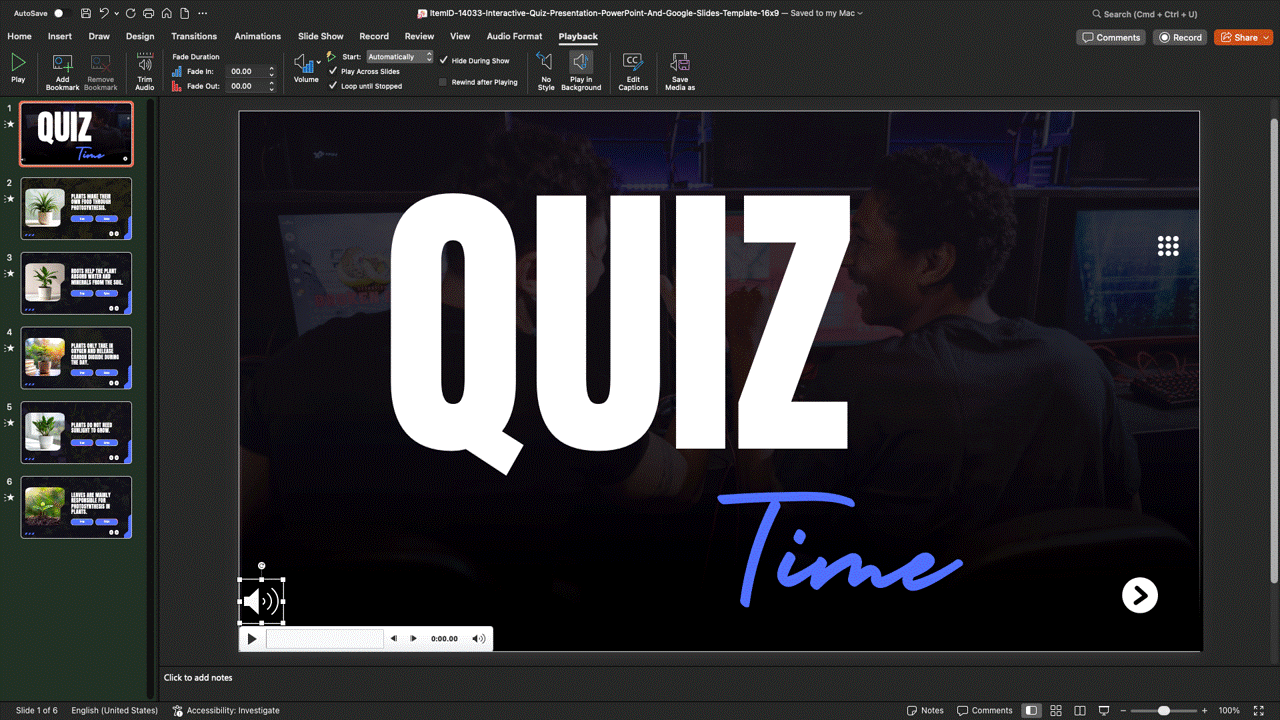The height and width of the screenshot is (720, 1280).
Task: Skip forward in the audio player bar
Action: (413, 639)
